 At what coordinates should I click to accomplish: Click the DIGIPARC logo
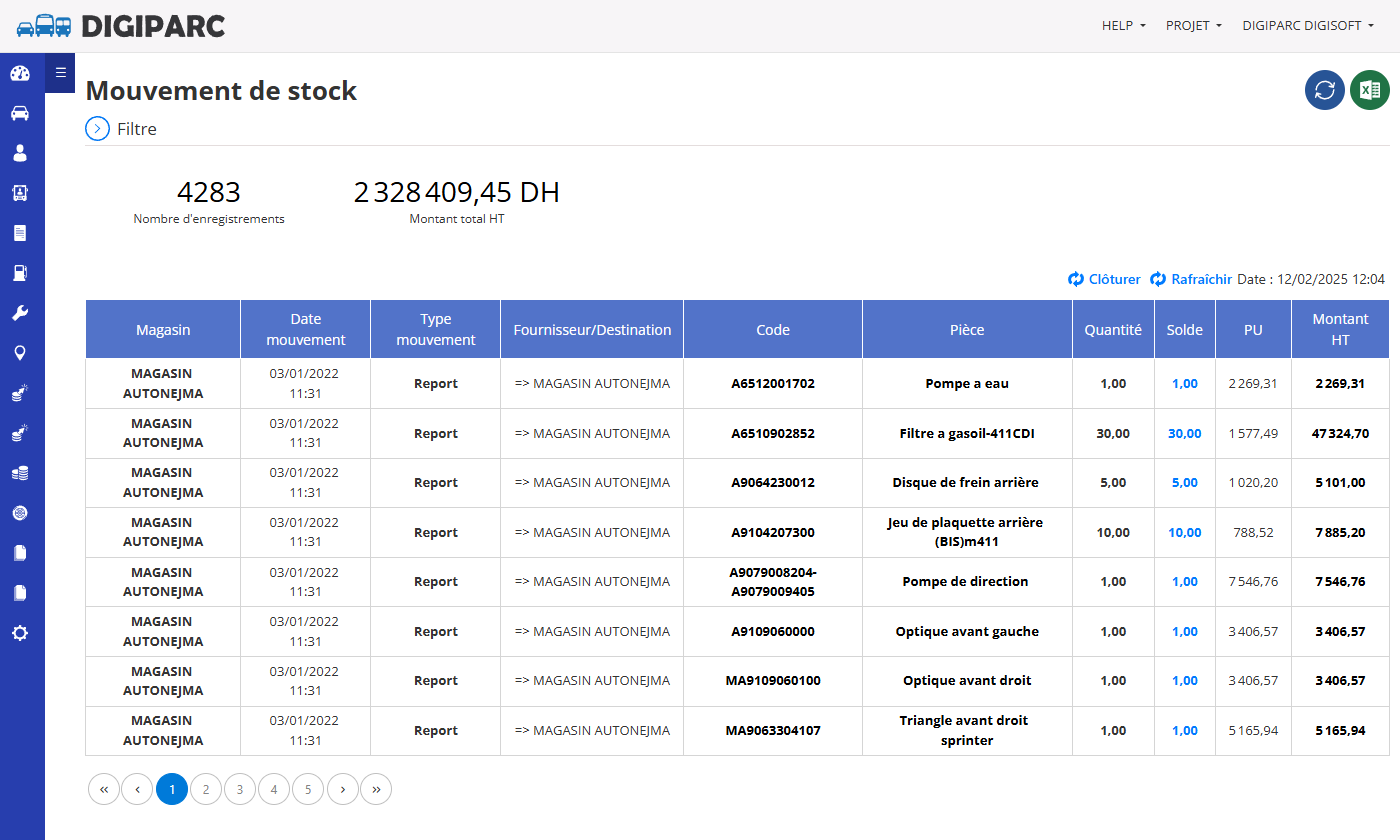point(121,26)
